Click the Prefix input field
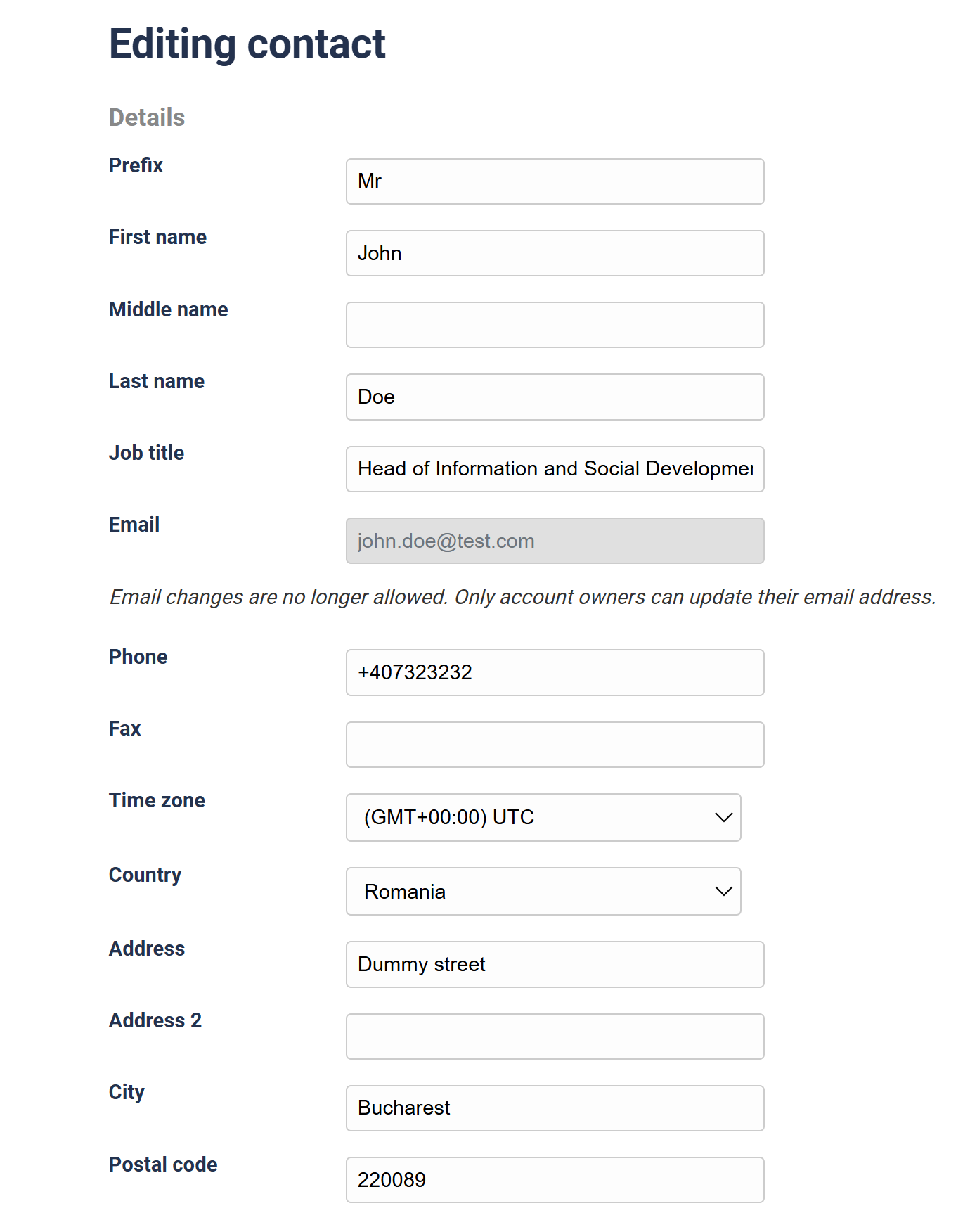970x1232 pixels. coord(555,181)
